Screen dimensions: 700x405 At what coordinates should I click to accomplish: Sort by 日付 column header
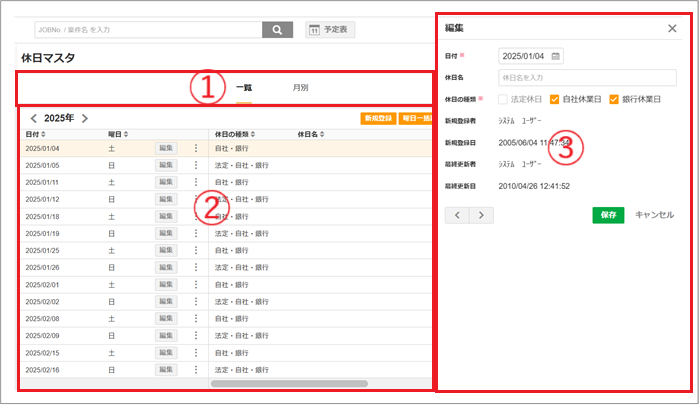[x=35, y=133]
